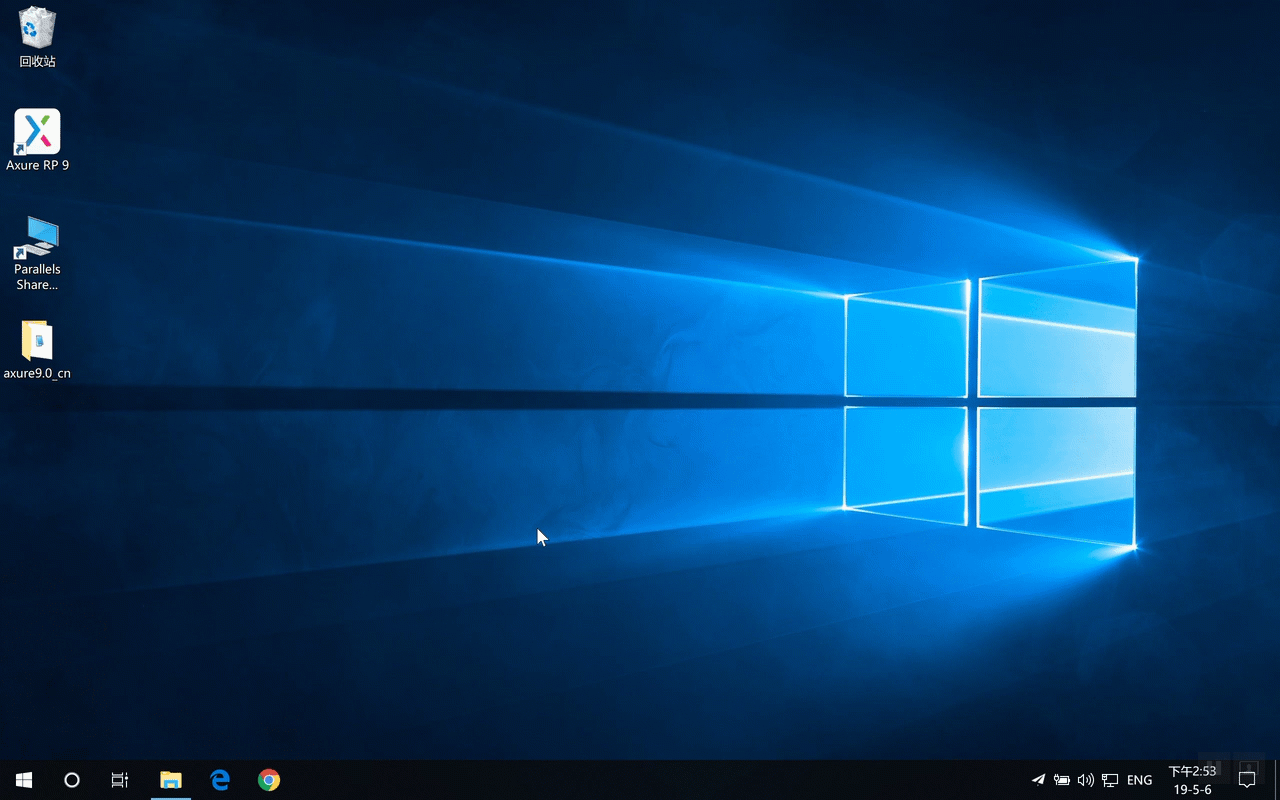This screenshot has width=1280, height=800.
Task: Launch Microsoft Edge from taskbar
Action: [220, 780]
